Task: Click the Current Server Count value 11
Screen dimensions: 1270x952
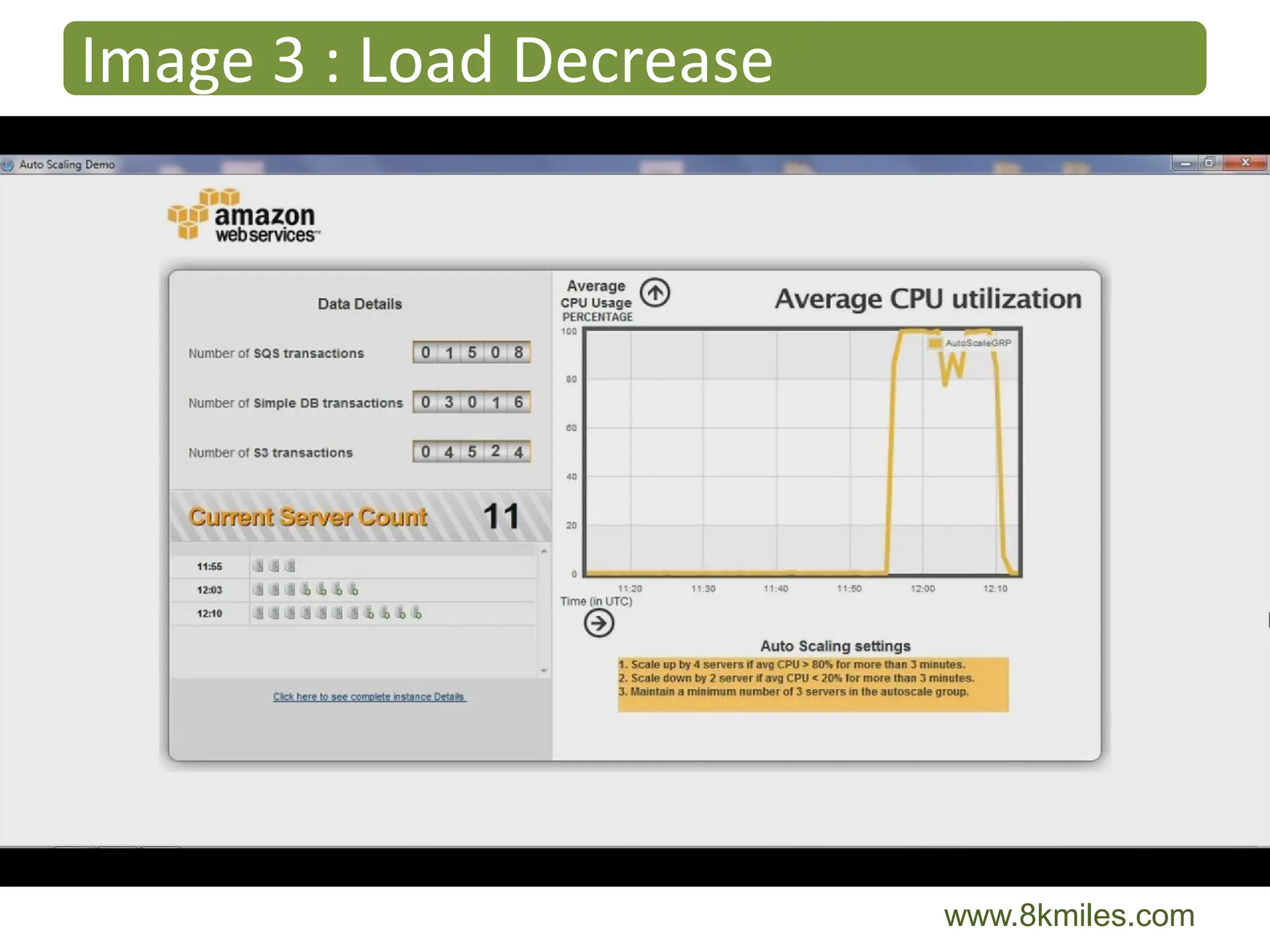Action: (501, 516)
